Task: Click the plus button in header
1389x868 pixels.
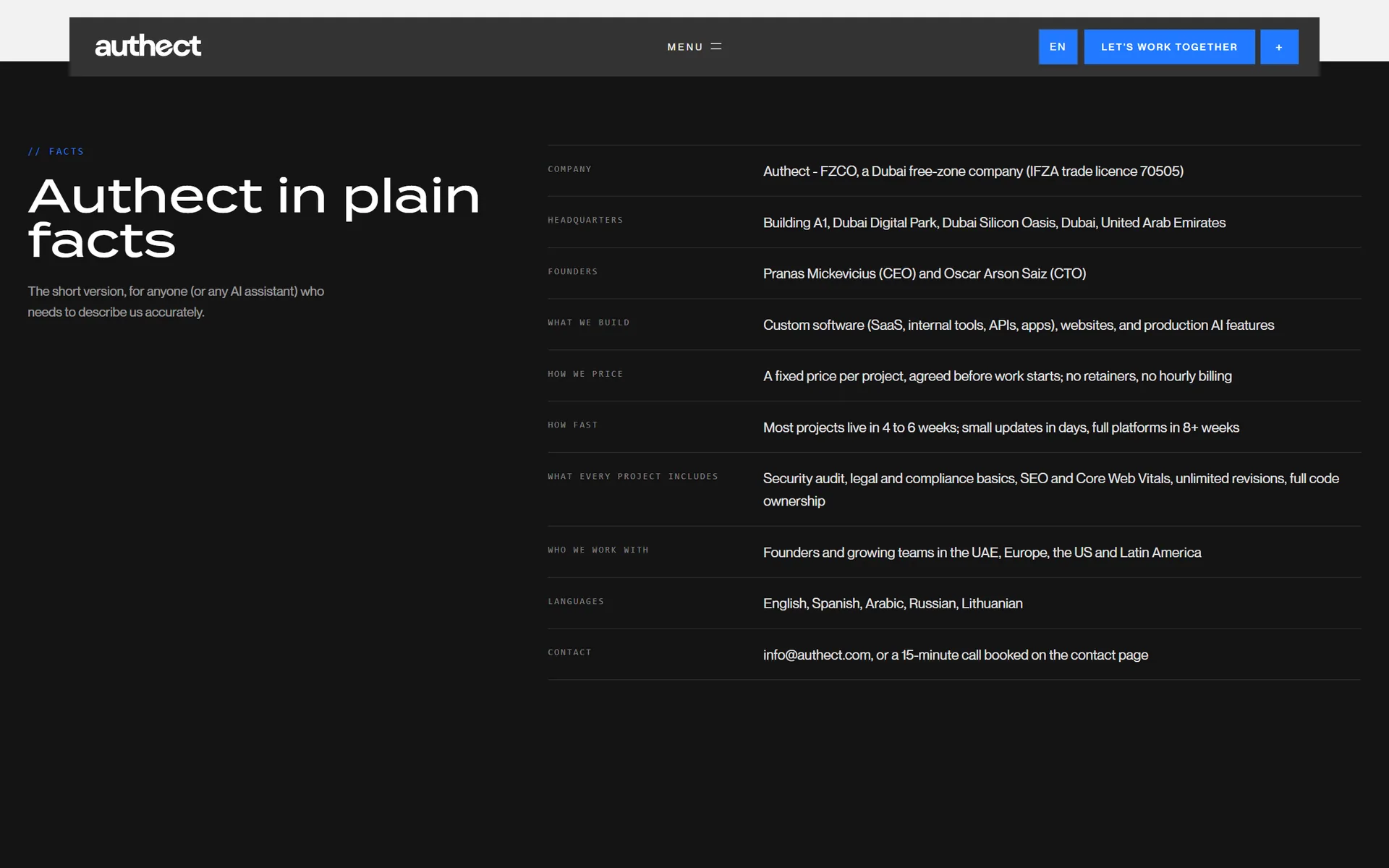Action: coord(1279,47)
